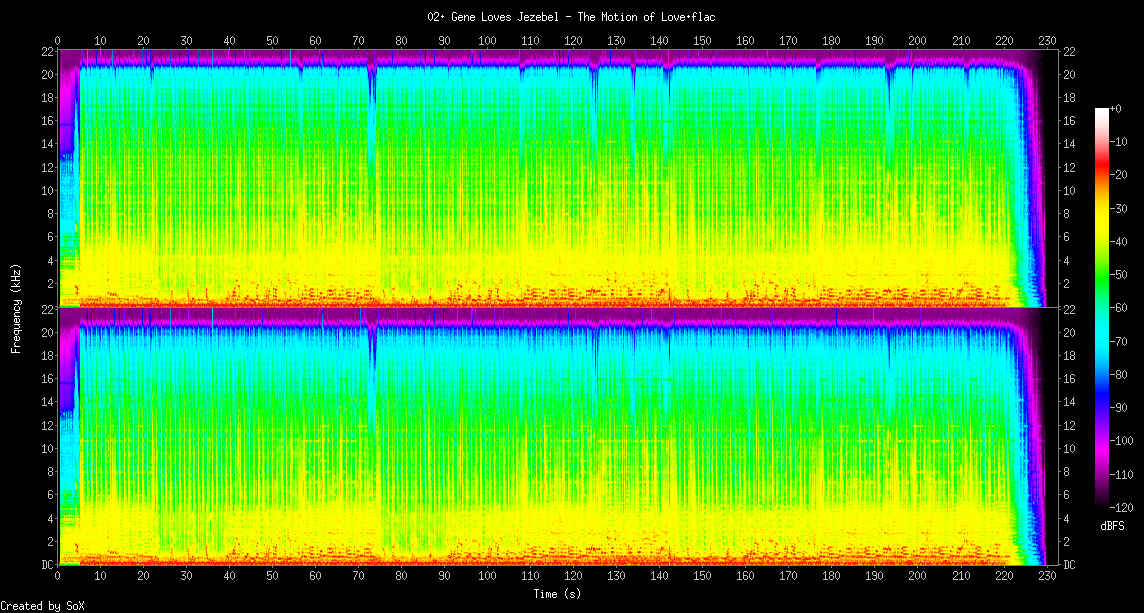The height and width of the screenshot is (613, 1144).
Task: Click the 200 second mark on the bottom time axis
Action: click(x=917, y=577)
